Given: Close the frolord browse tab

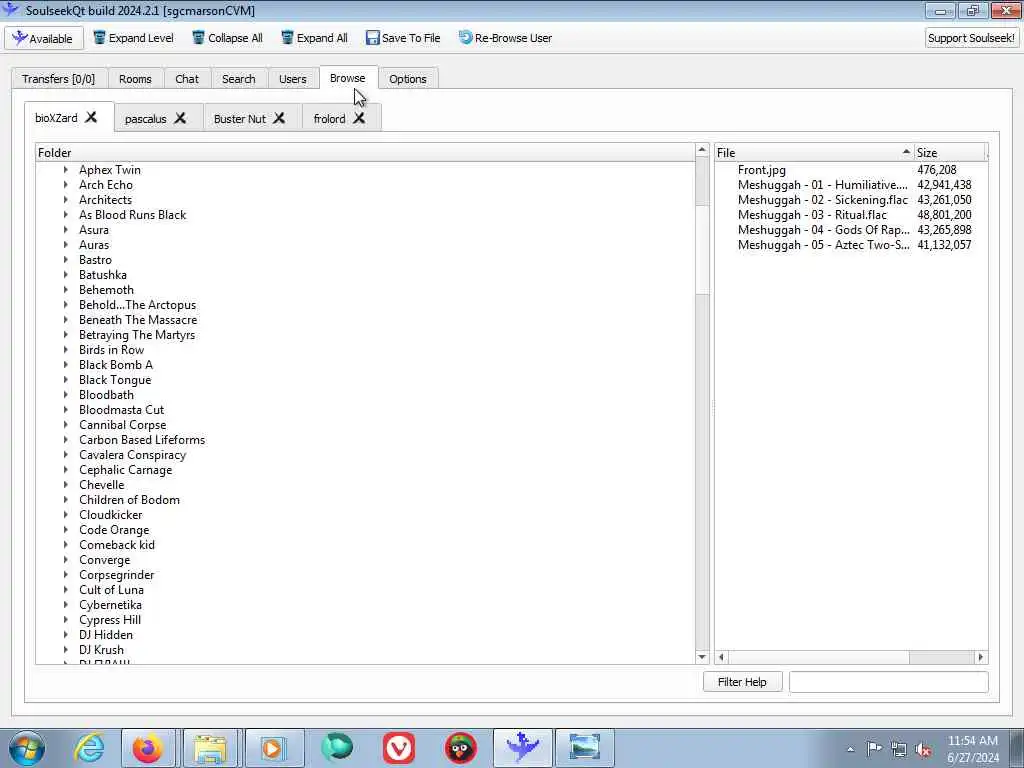Looking at the screenshot, I should (x=359, y=118).
